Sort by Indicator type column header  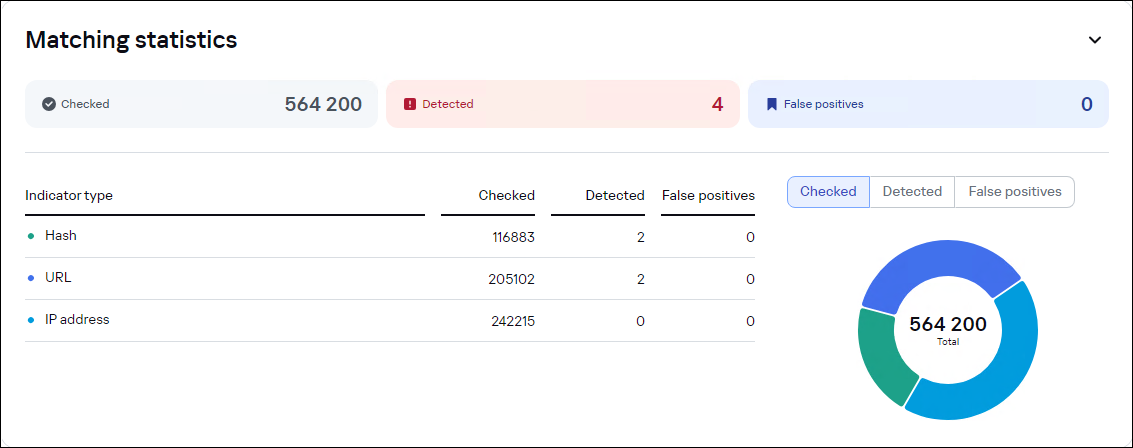click(69, 196)
